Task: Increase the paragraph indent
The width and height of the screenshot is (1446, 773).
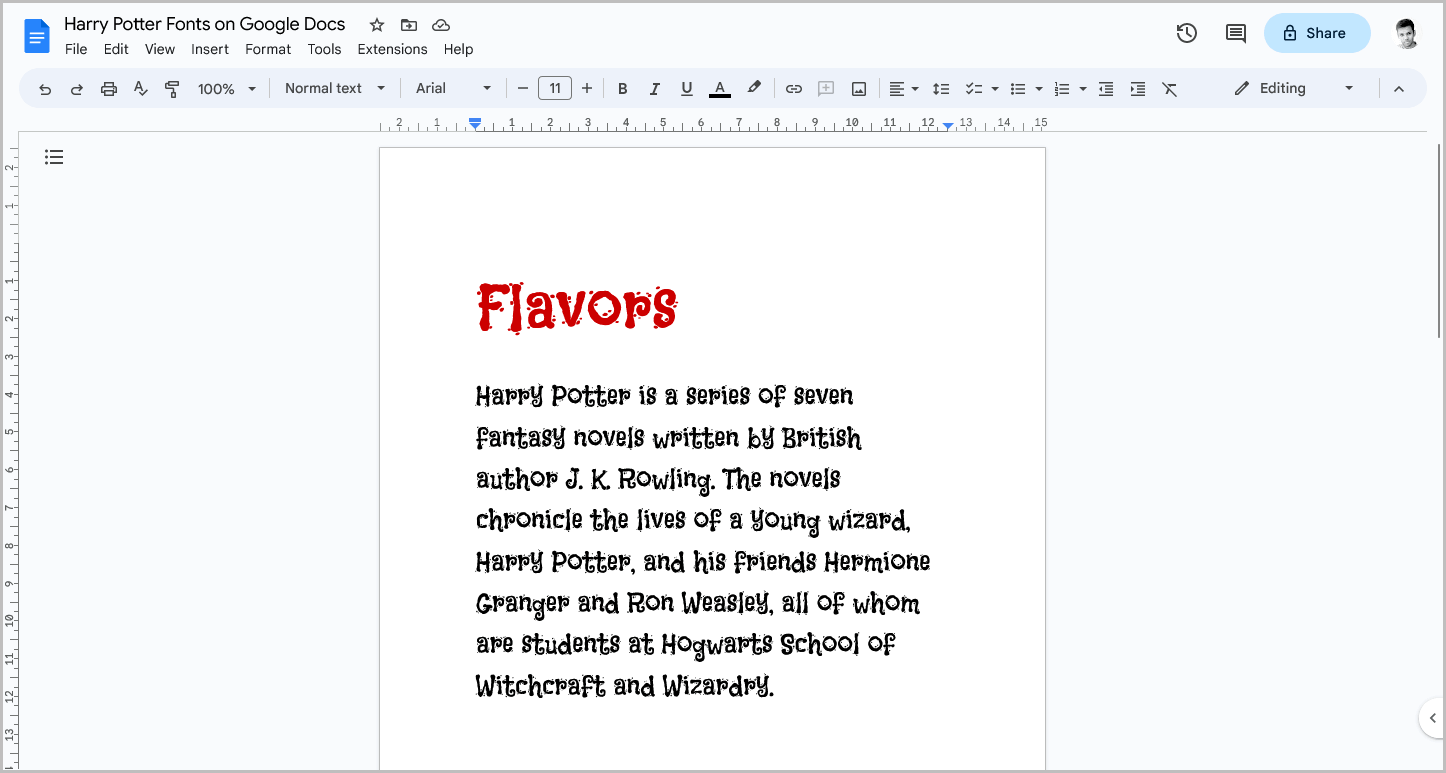Action: [x=1137, y=88]
